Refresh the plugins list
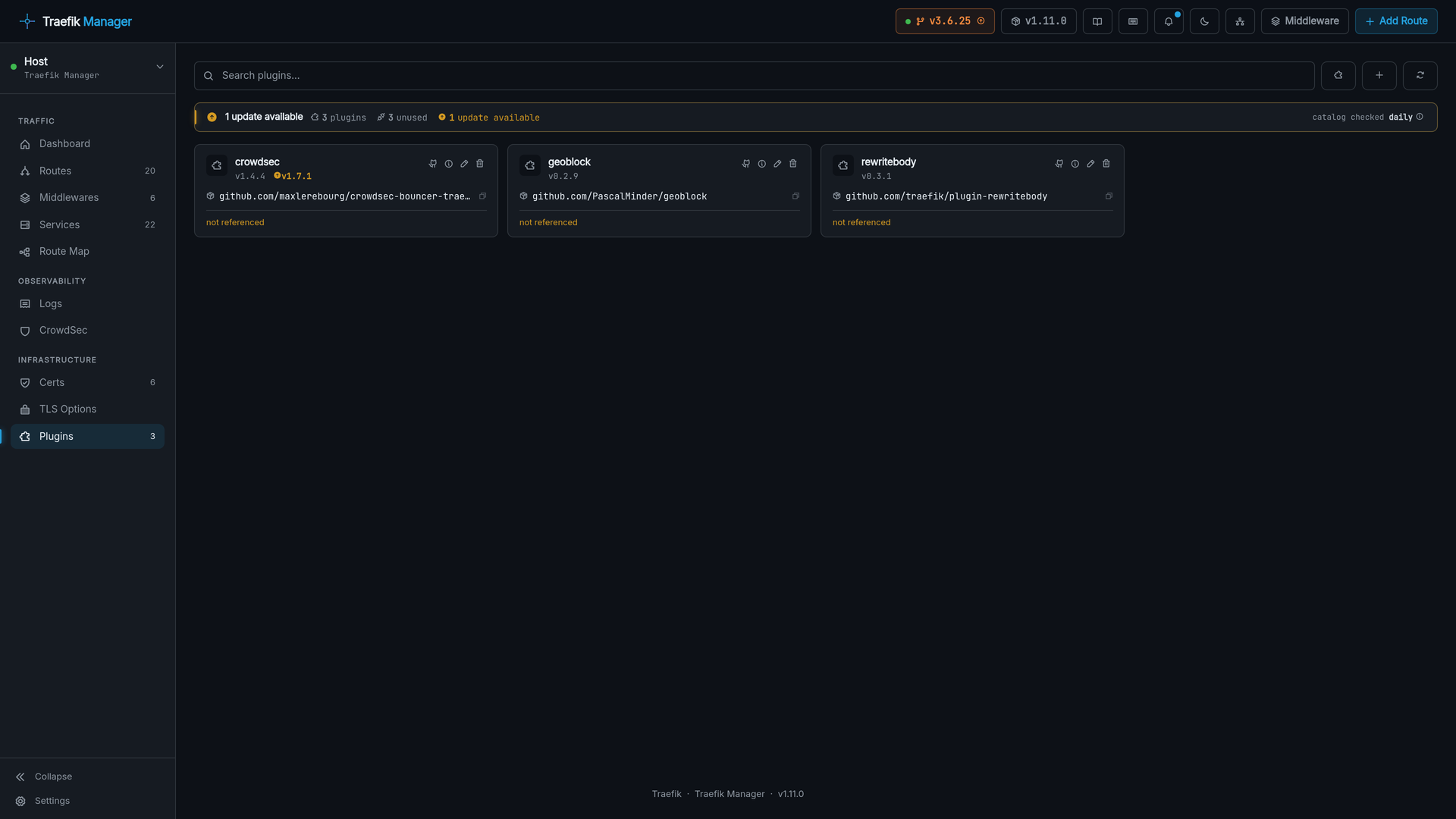The width and height of the screenshot is (1456, 819). [1420, 76]
